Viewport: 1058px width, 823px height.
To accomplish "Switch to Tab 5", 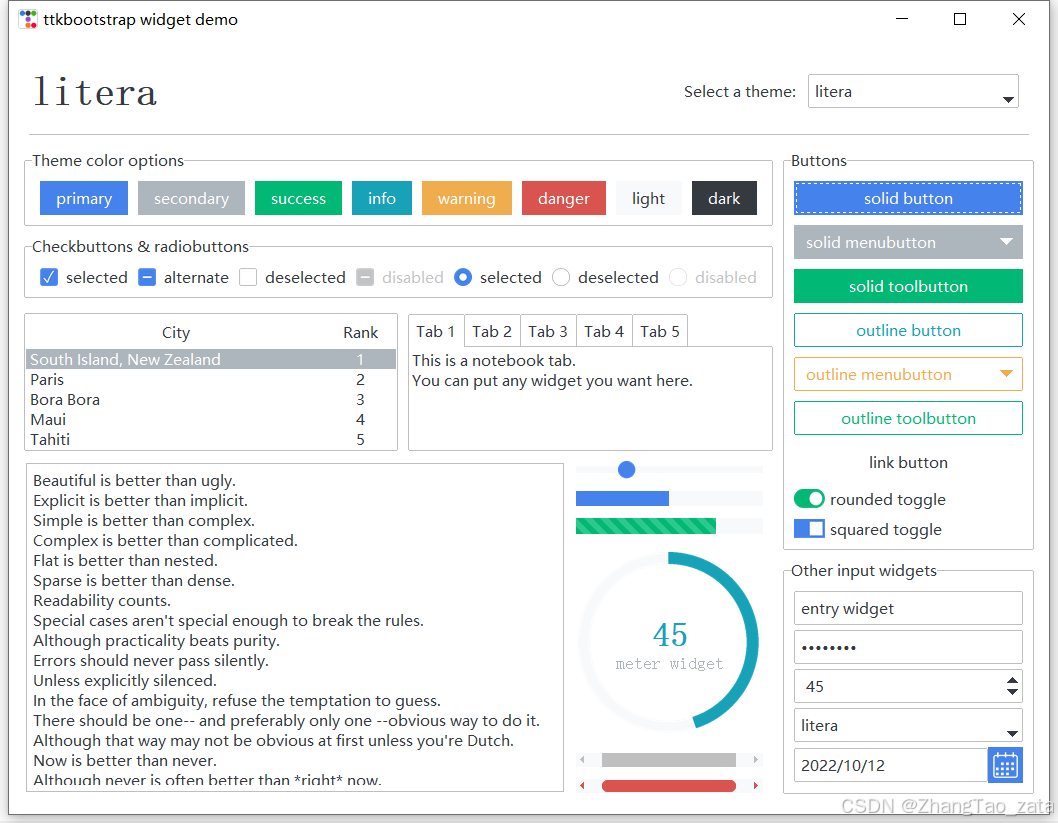I will tap(660, 331).
